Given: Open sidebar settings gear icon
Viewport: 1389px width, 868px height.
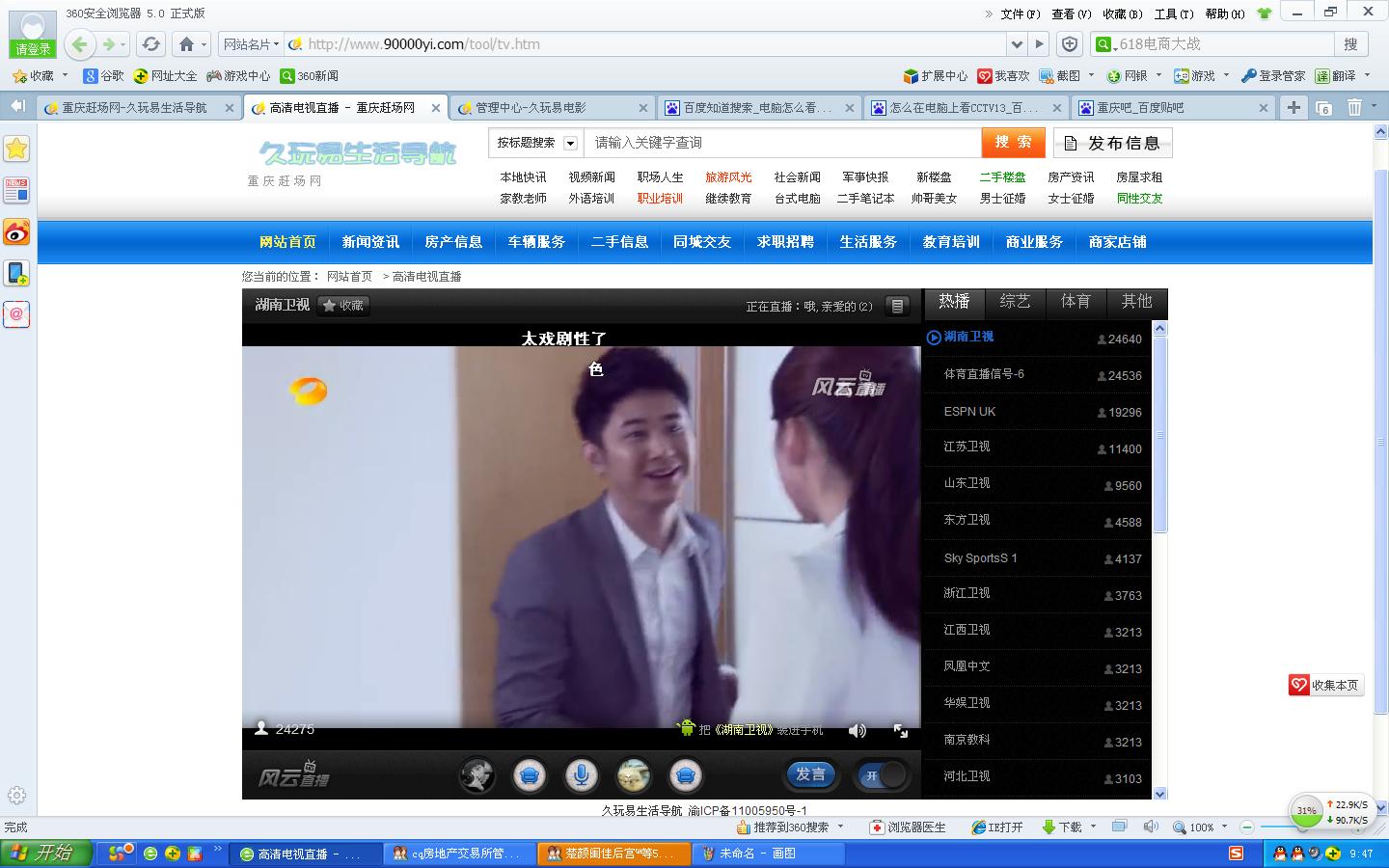Looking at the screenshot, I should (x=16, y=796).
